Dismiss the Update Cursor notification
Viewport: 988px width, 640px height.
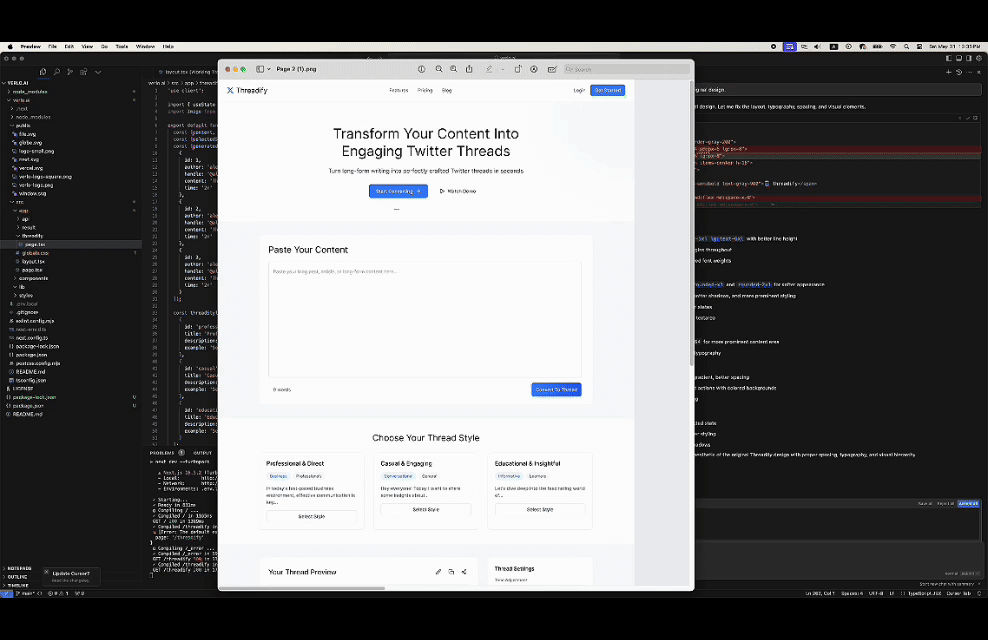[x=47, y=572]
